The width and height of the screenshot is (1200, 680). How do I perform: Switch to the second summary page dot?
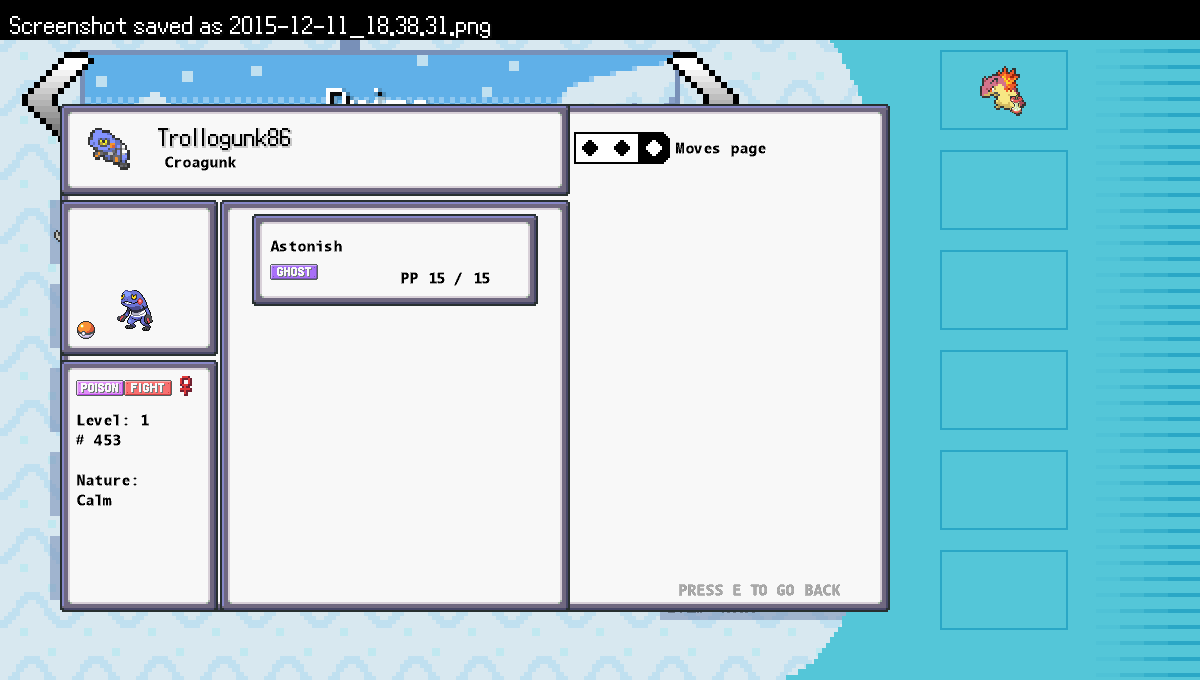tap(622, 148)
